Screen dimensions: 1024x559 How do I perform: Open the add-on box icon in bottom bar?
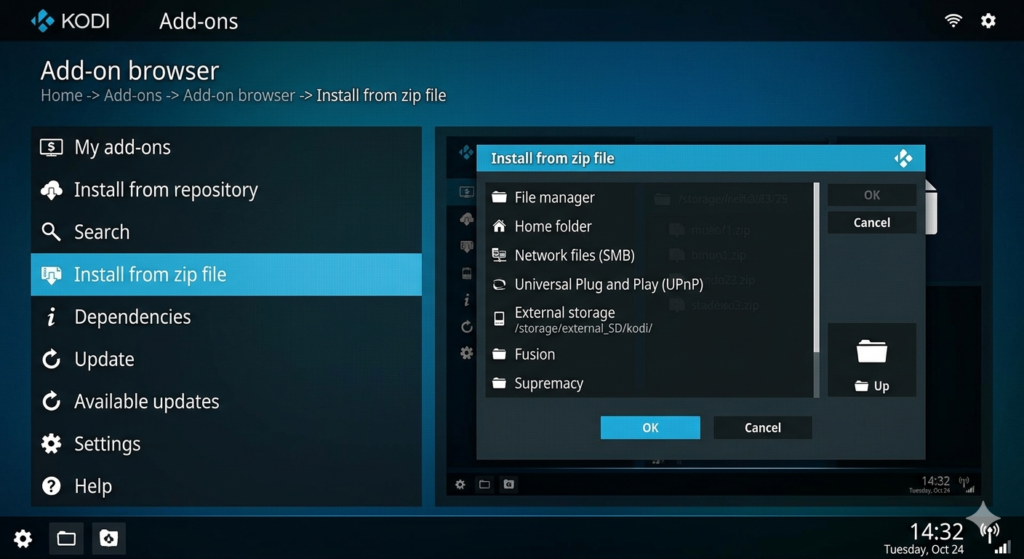coord(108,539)
